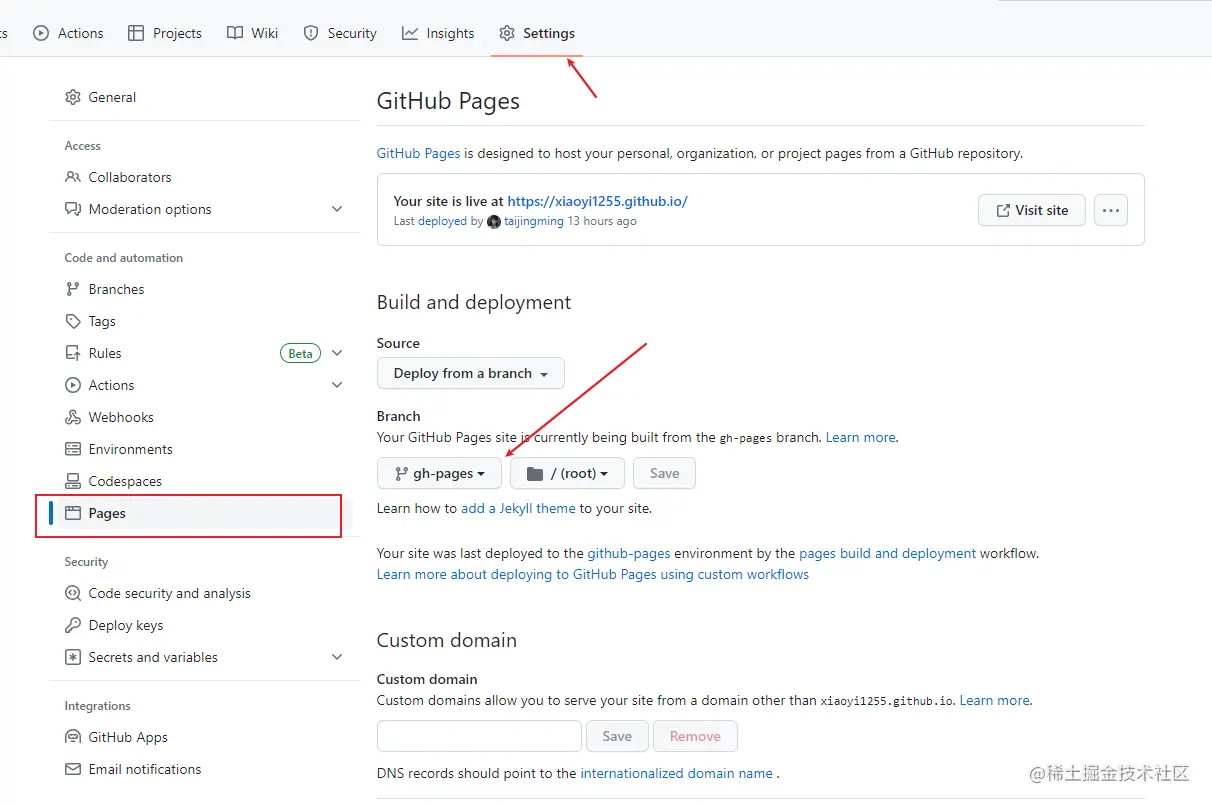Switch to the Wiki tab
This screenshot has width=1212, height=806.
click(x=253, y=33)
